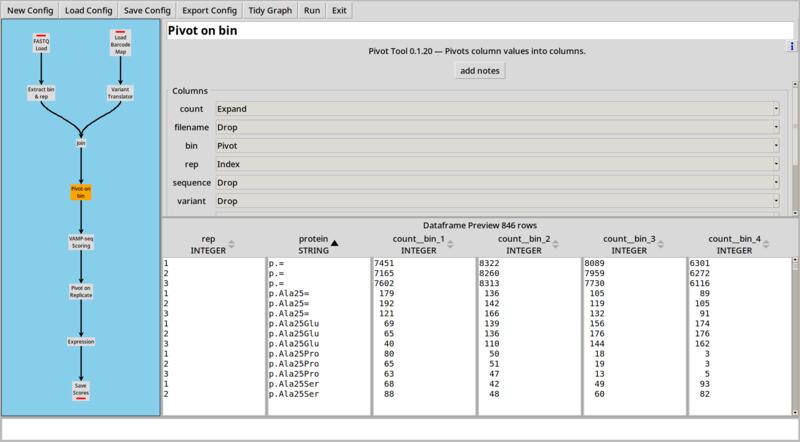Click the 8313 count cell

(x=489, y=283)
